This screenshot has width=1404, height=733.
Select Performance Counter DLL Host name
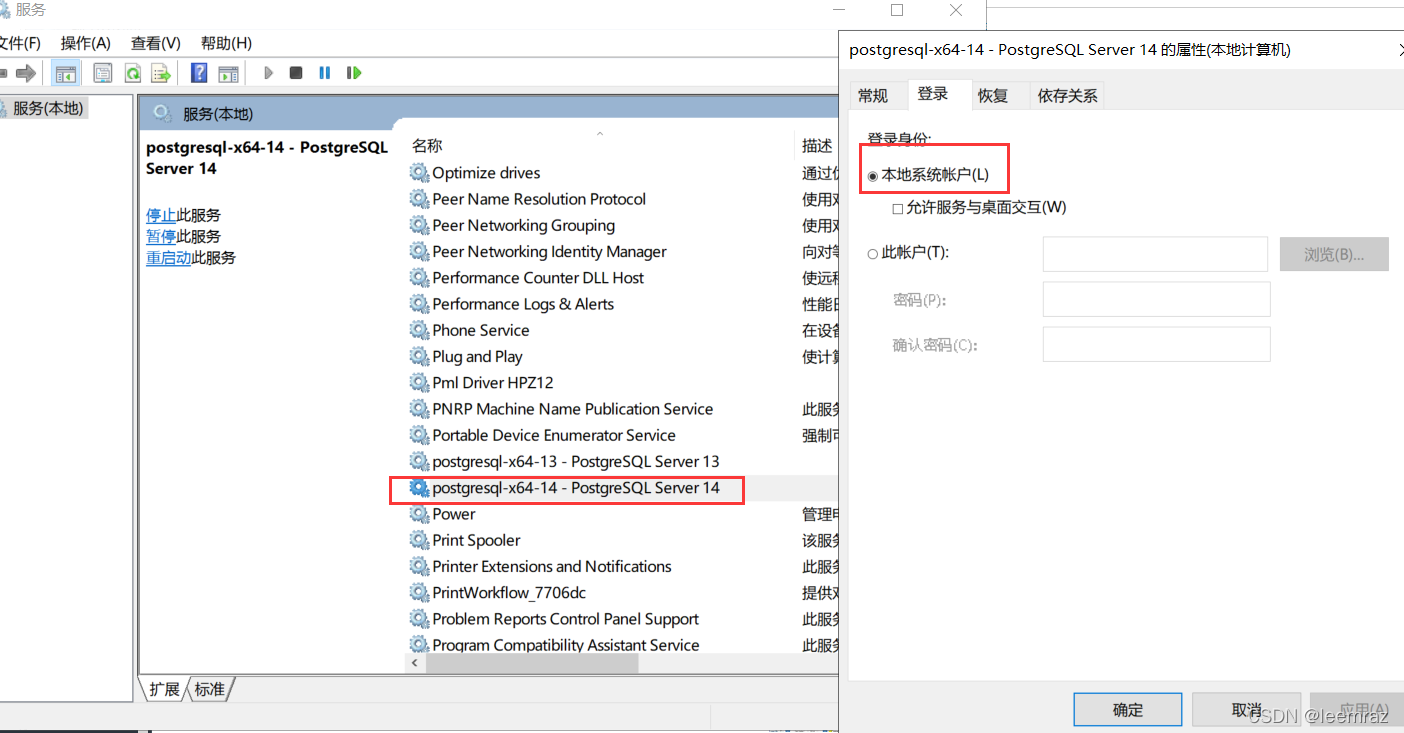pyautogui.click(x=538, y=278)
